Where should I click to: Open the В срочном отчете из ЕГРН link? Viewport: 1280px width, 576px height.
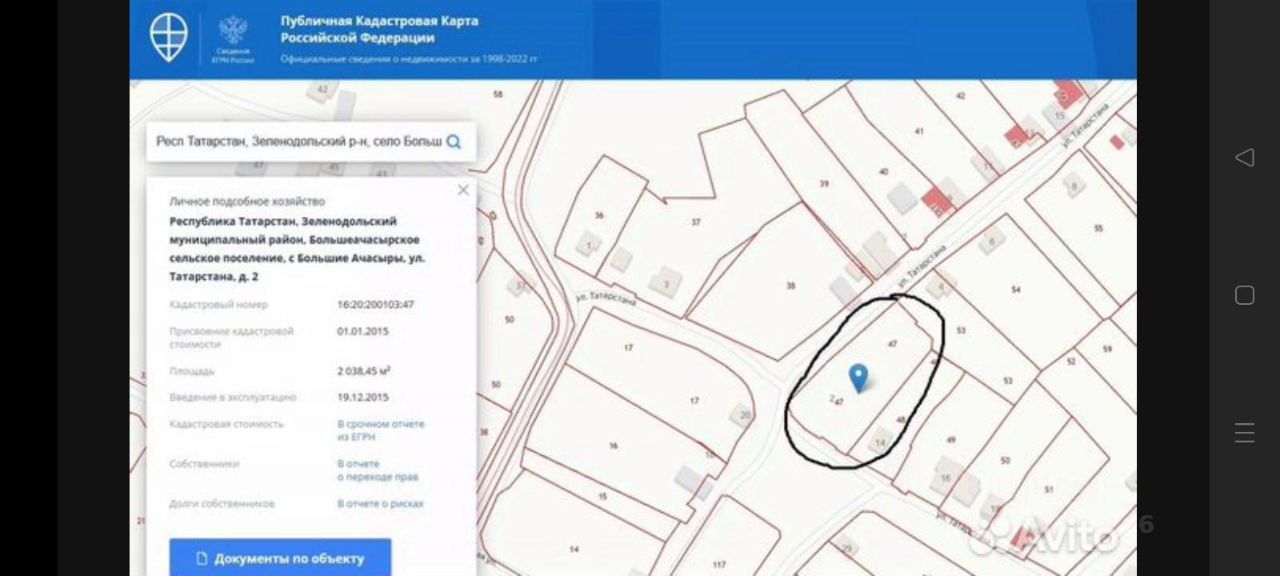[380, 430]
